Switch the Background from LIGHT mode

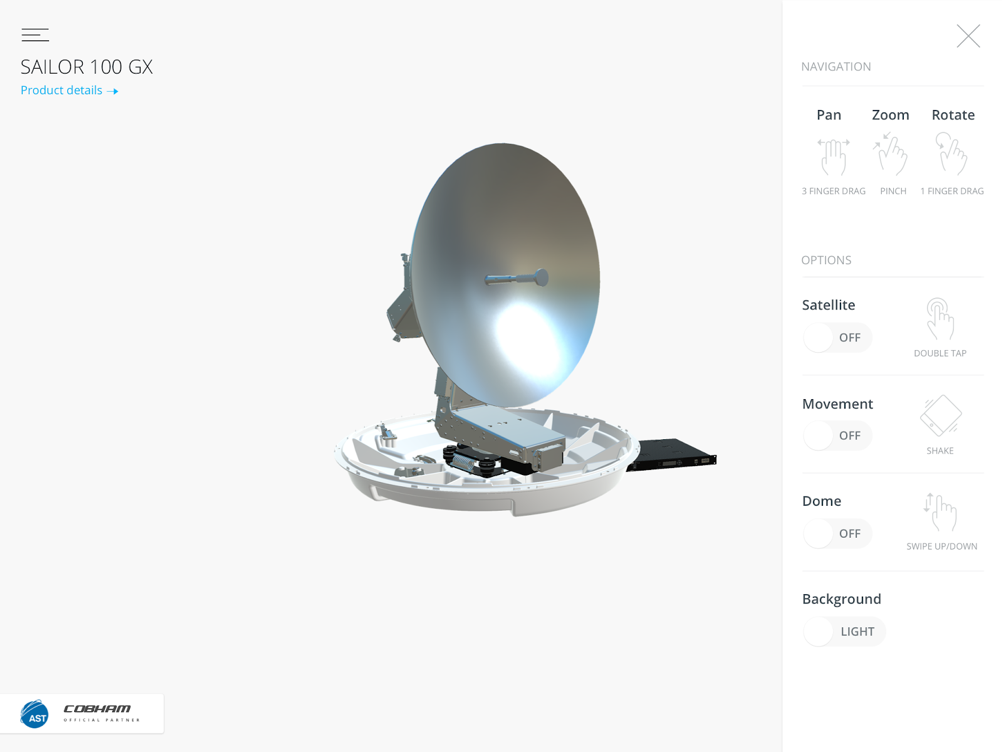[844, 631]
